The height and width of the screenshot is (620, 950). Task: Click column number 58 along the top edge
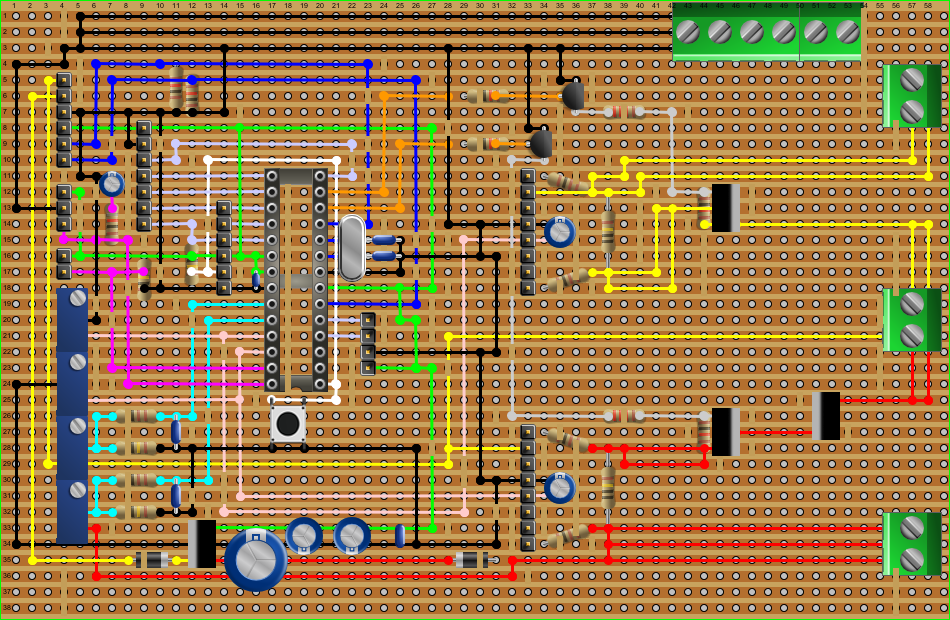tap(928, 5)
